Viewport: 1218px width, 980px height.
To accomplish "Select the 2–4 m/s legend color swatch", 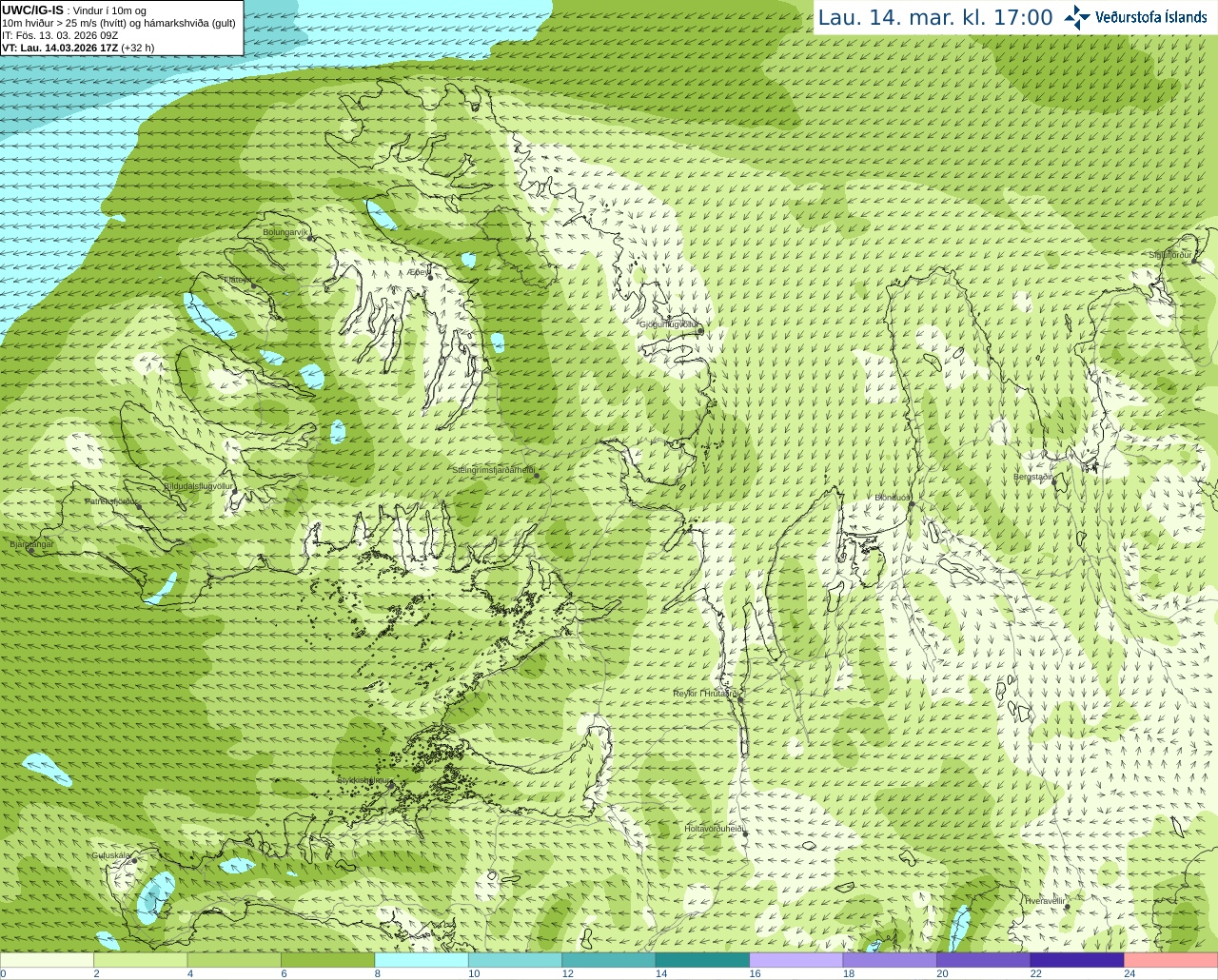I will (x=141, y=960).
